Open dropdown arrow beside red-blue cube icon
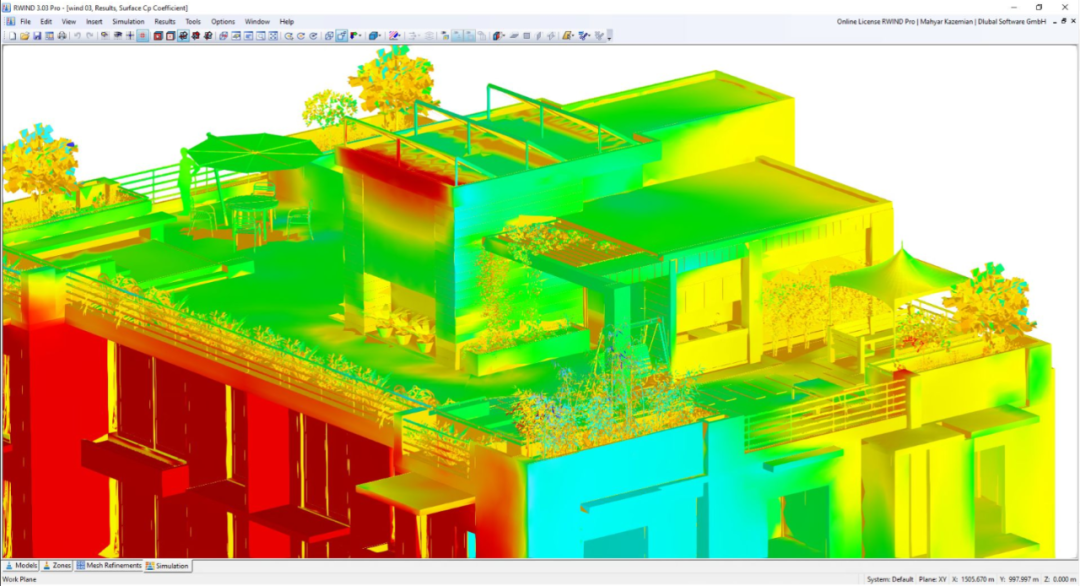The width and height of the screenshot is (1080, 586). 504,36
